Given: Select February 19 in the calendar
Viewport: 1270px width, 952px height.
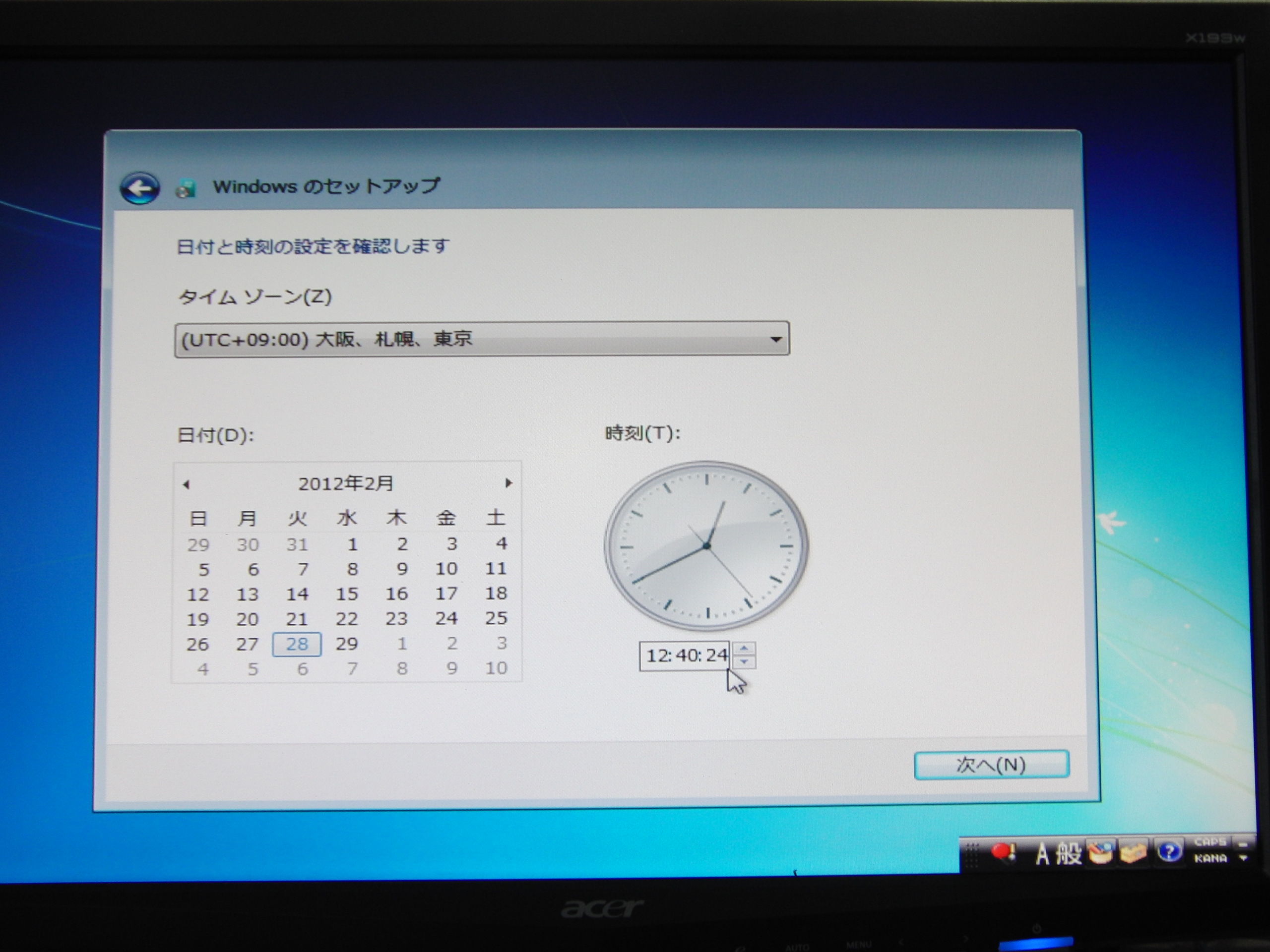Looking at the screenshot, I should 198,620.
